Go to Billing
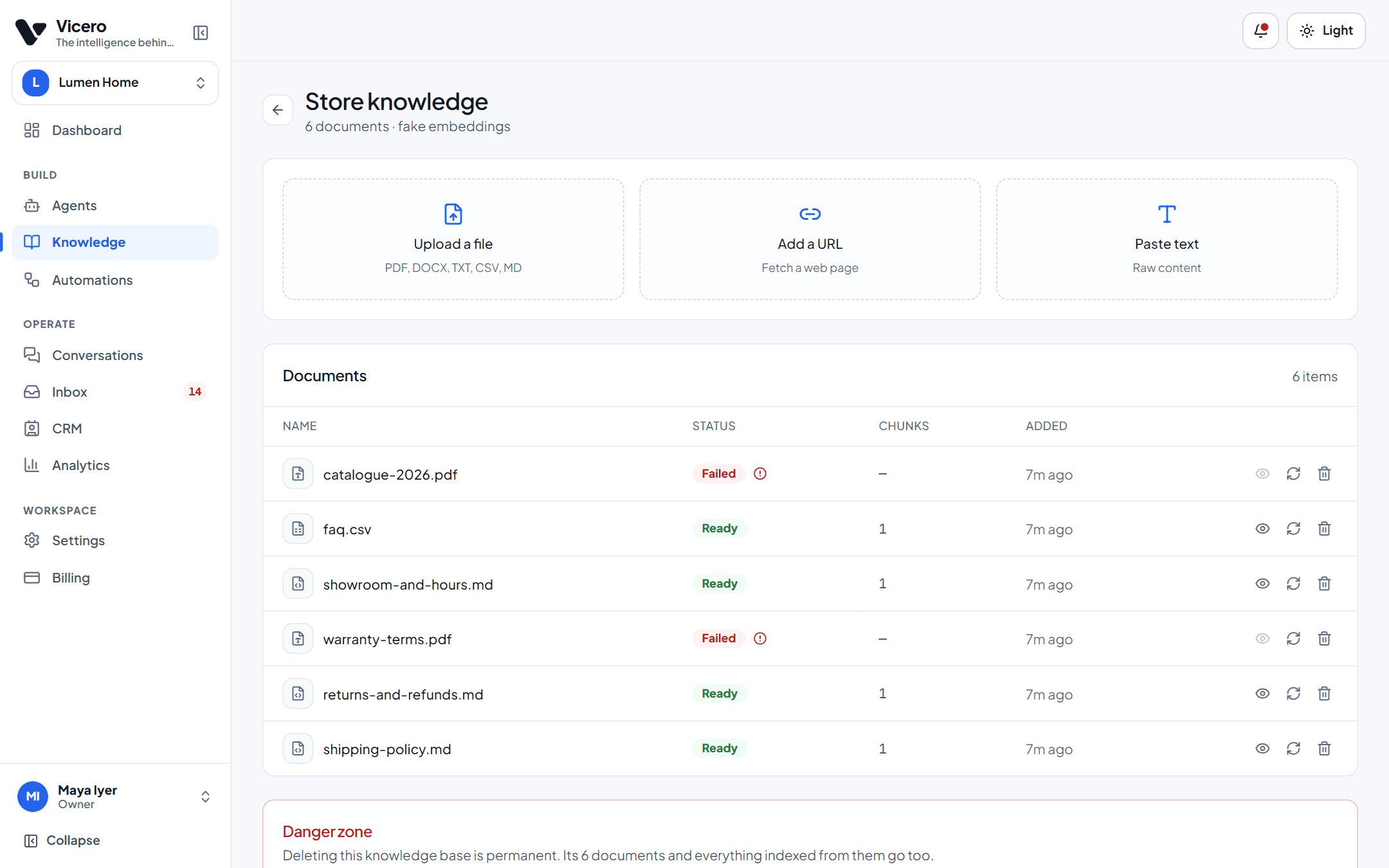This screenshot has height=868, width=1389. [115, 578]
